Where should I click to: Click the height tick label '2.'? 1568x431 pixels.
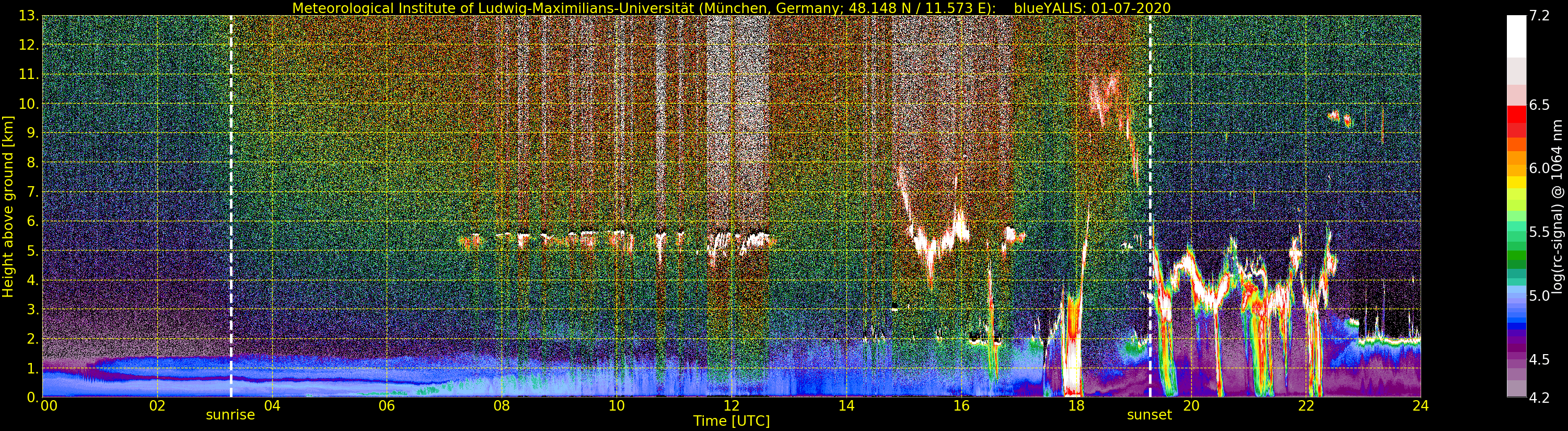point(33,338)
